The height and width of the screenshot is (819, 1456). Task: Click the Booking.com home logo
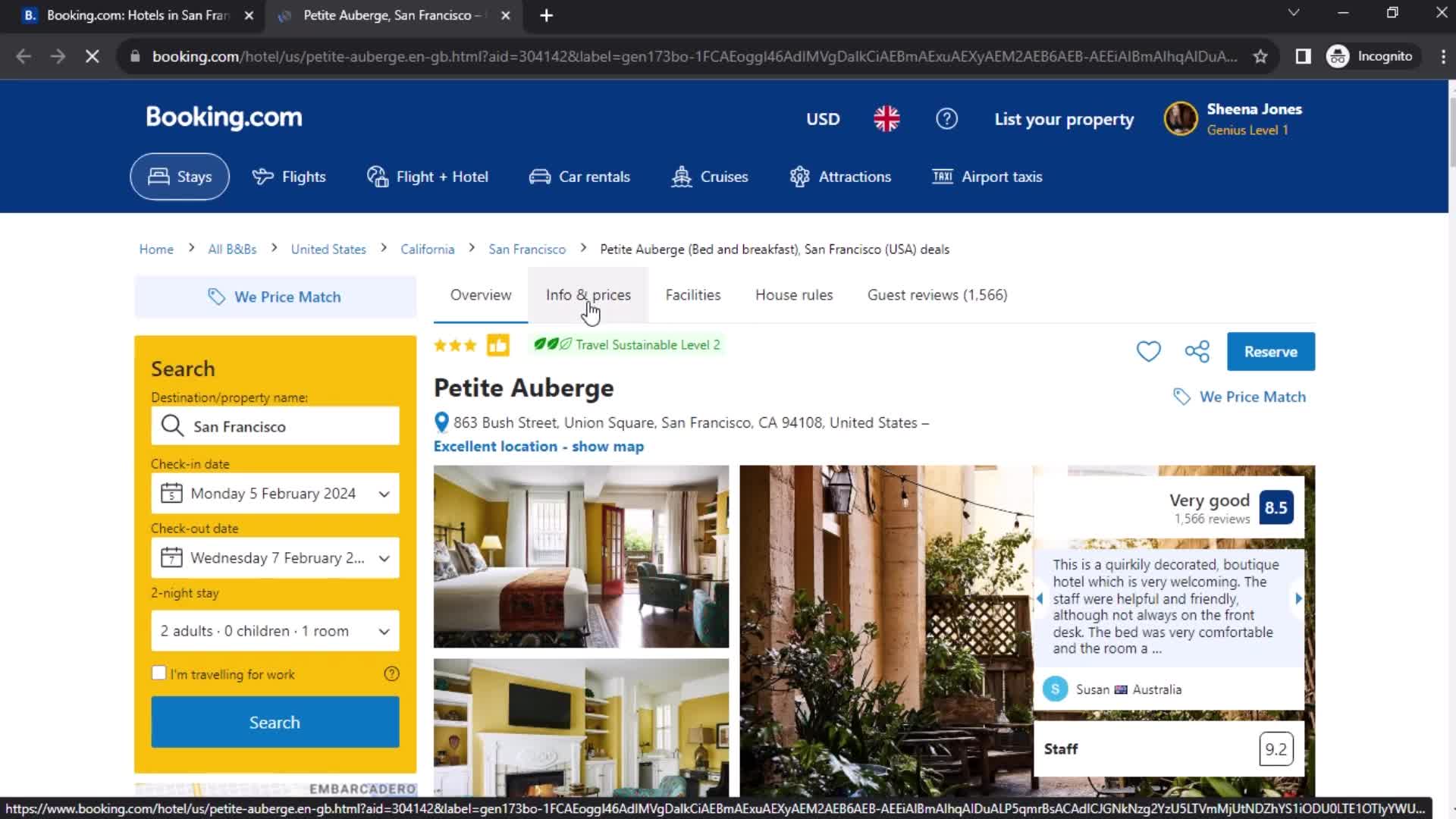coord(223,117)
